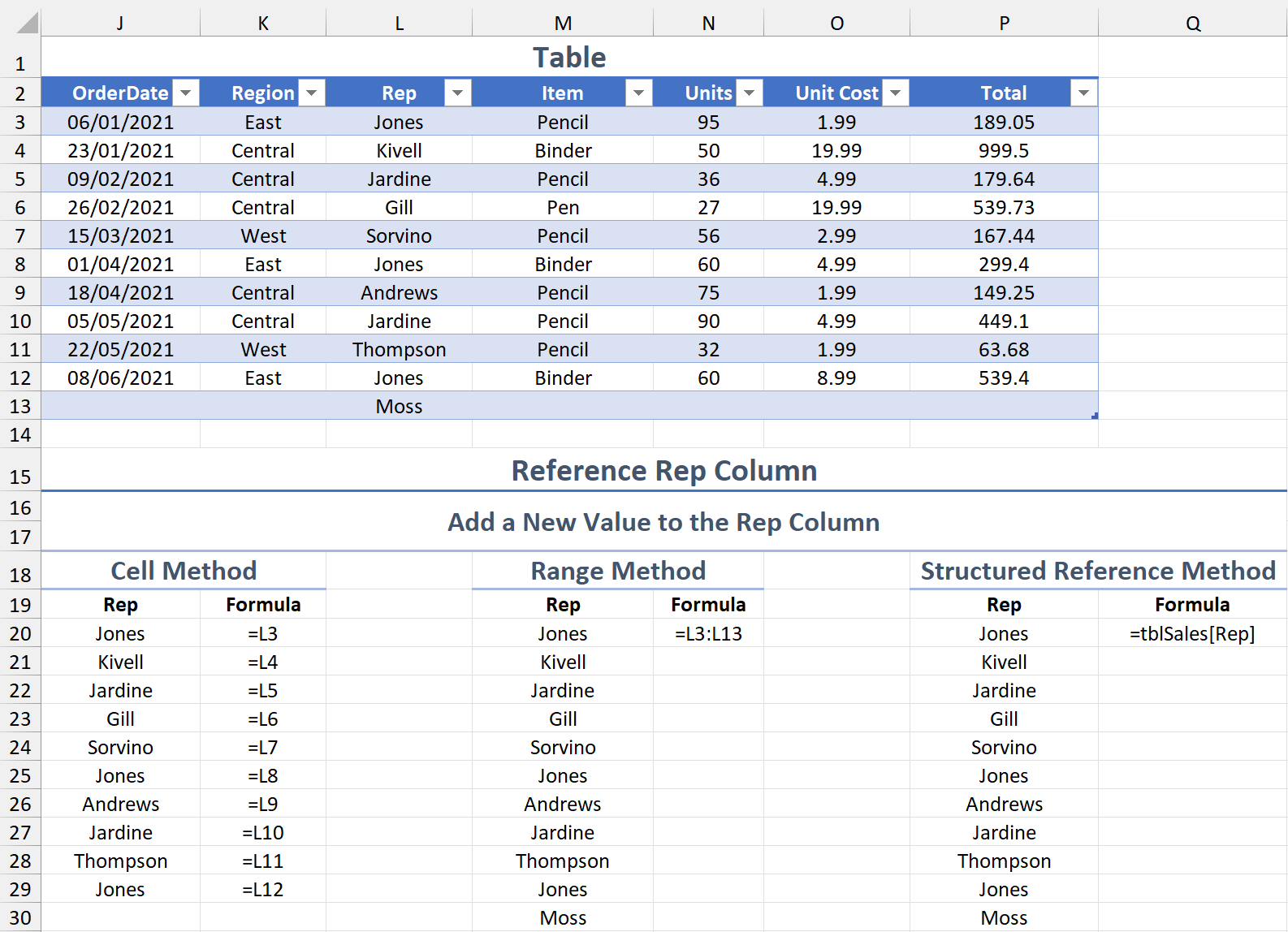This screenshot has width=1288, height=932.
Task: Select column Q header
Action: pyautogui.click(x=1192, y=24)
